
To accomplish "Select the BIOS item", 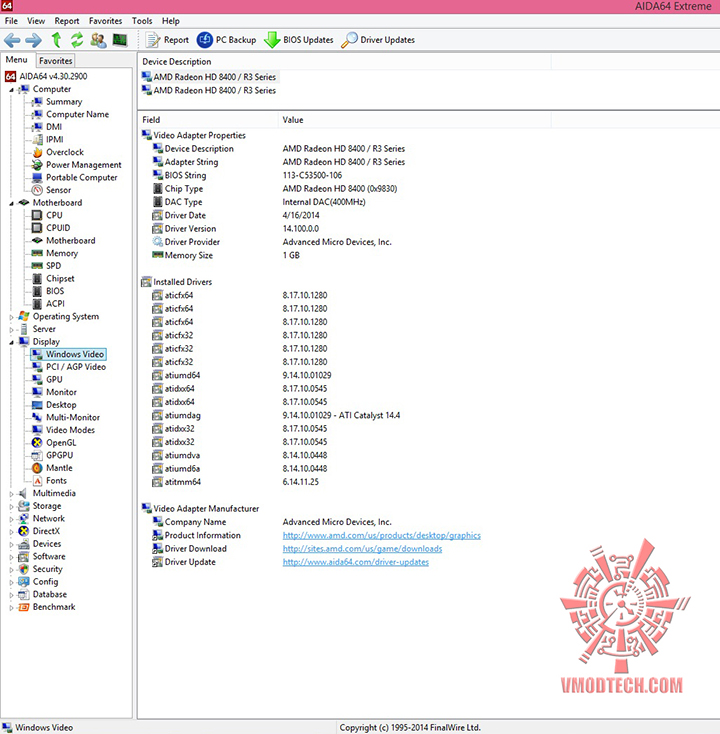I will pos(55,291).
